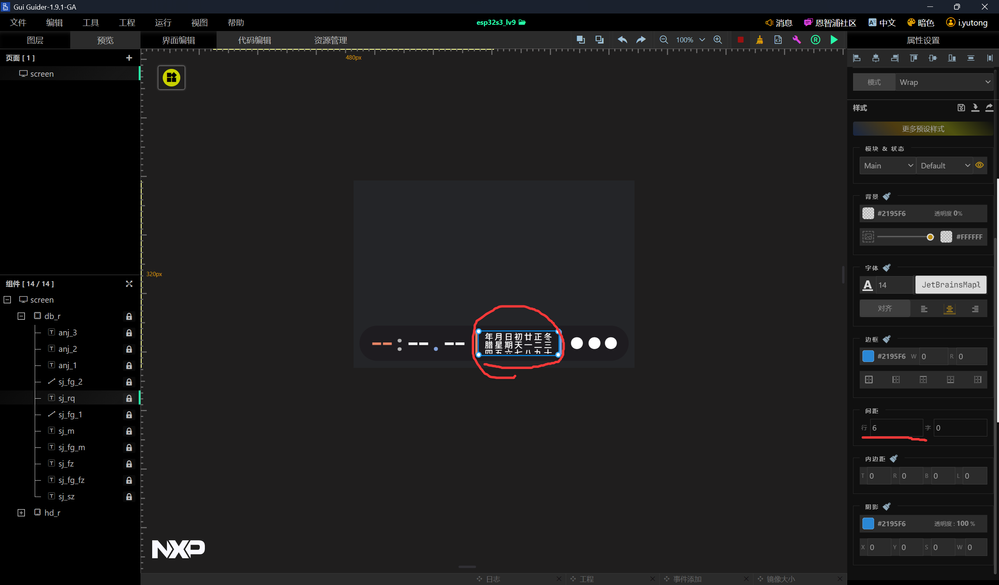This screenshot has height=585, width=999.
Task: Click the brush icon next to 内边距
Action: pos(894,458)
